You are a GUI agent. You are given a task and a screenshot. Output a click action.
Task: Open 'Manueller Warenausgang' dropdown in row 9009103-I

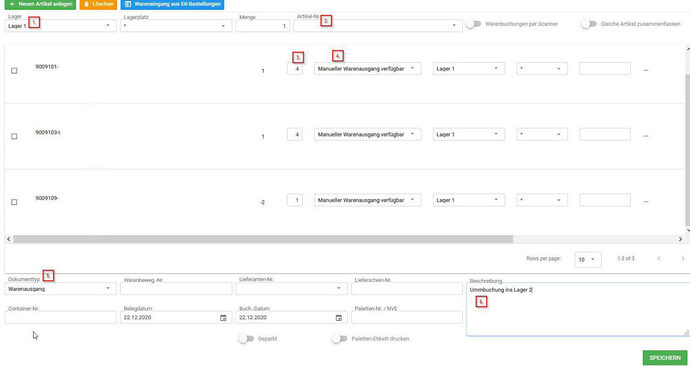(367, 134)
